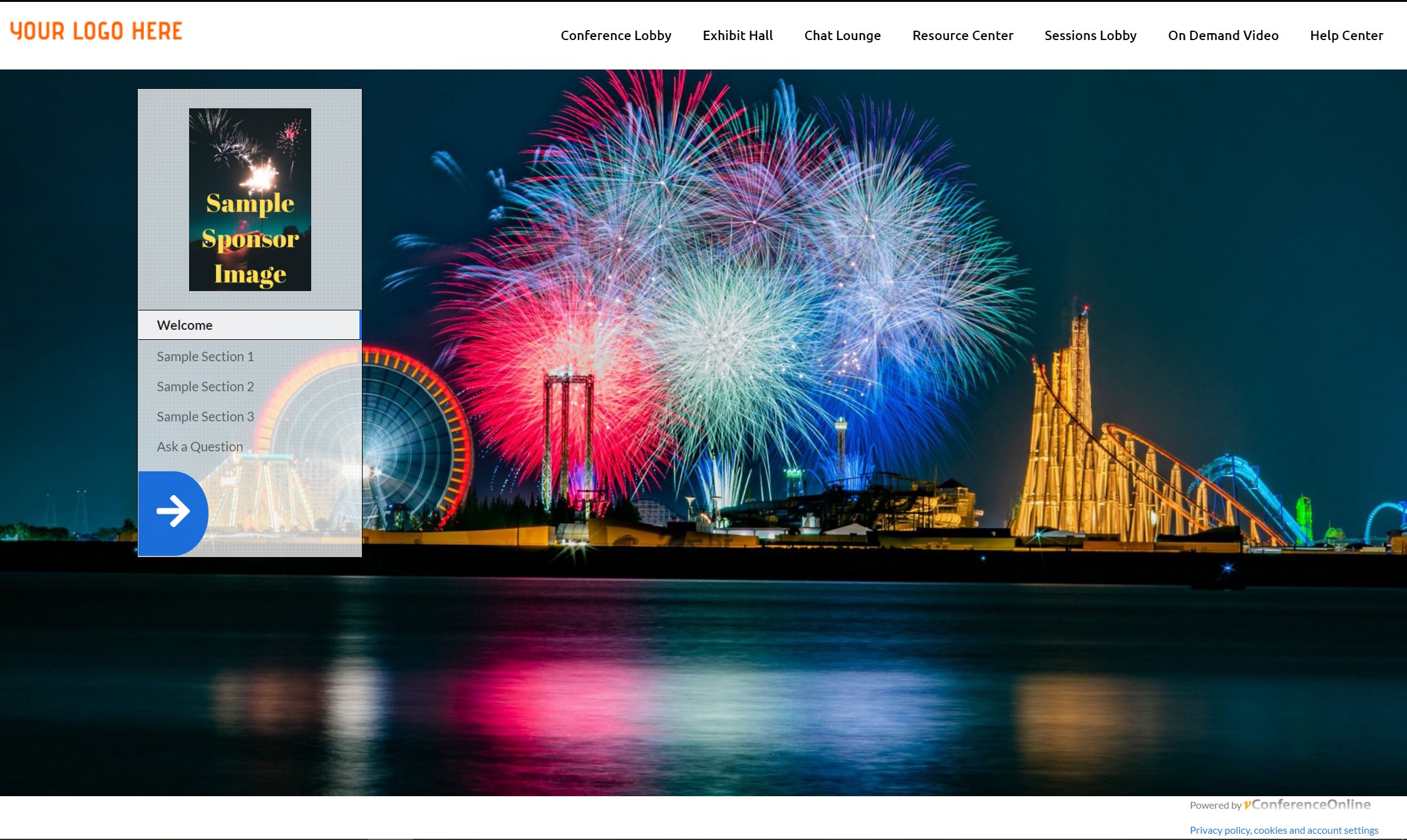Open On Demand Video page
This screenshot has height=840, width=1407.
pos(1223,36)
